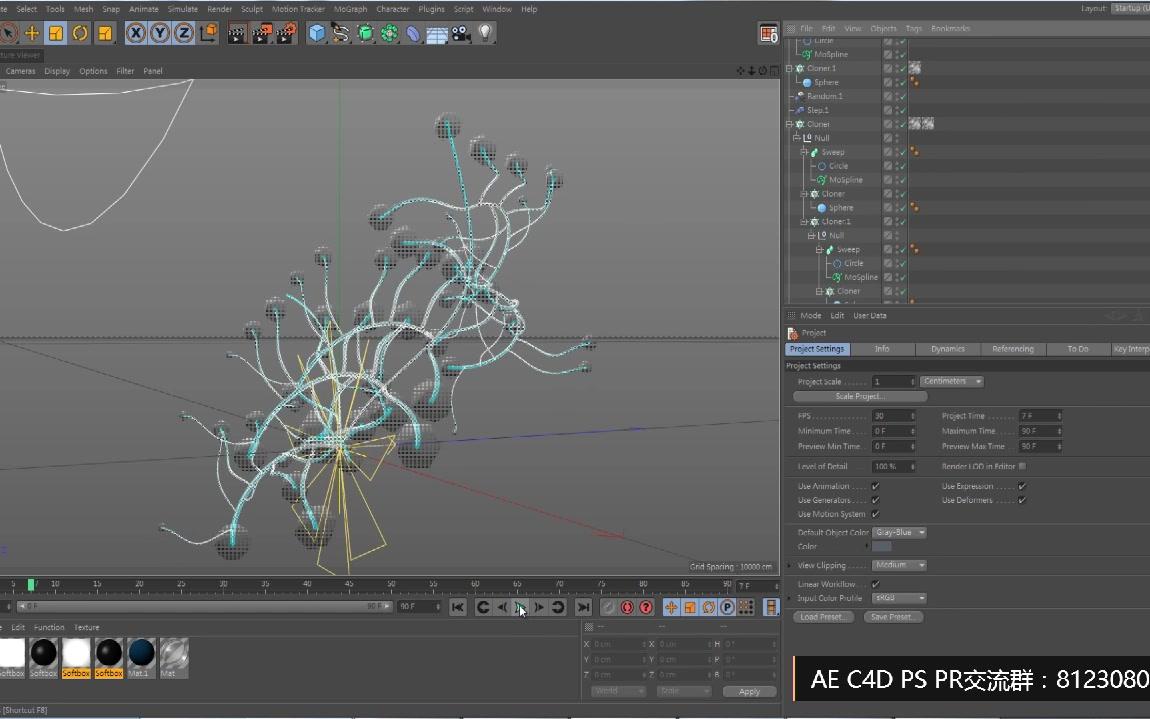The image size is (1150, 719).
Task: Open the Centimeters units dropdown
Action: [950, 381]
